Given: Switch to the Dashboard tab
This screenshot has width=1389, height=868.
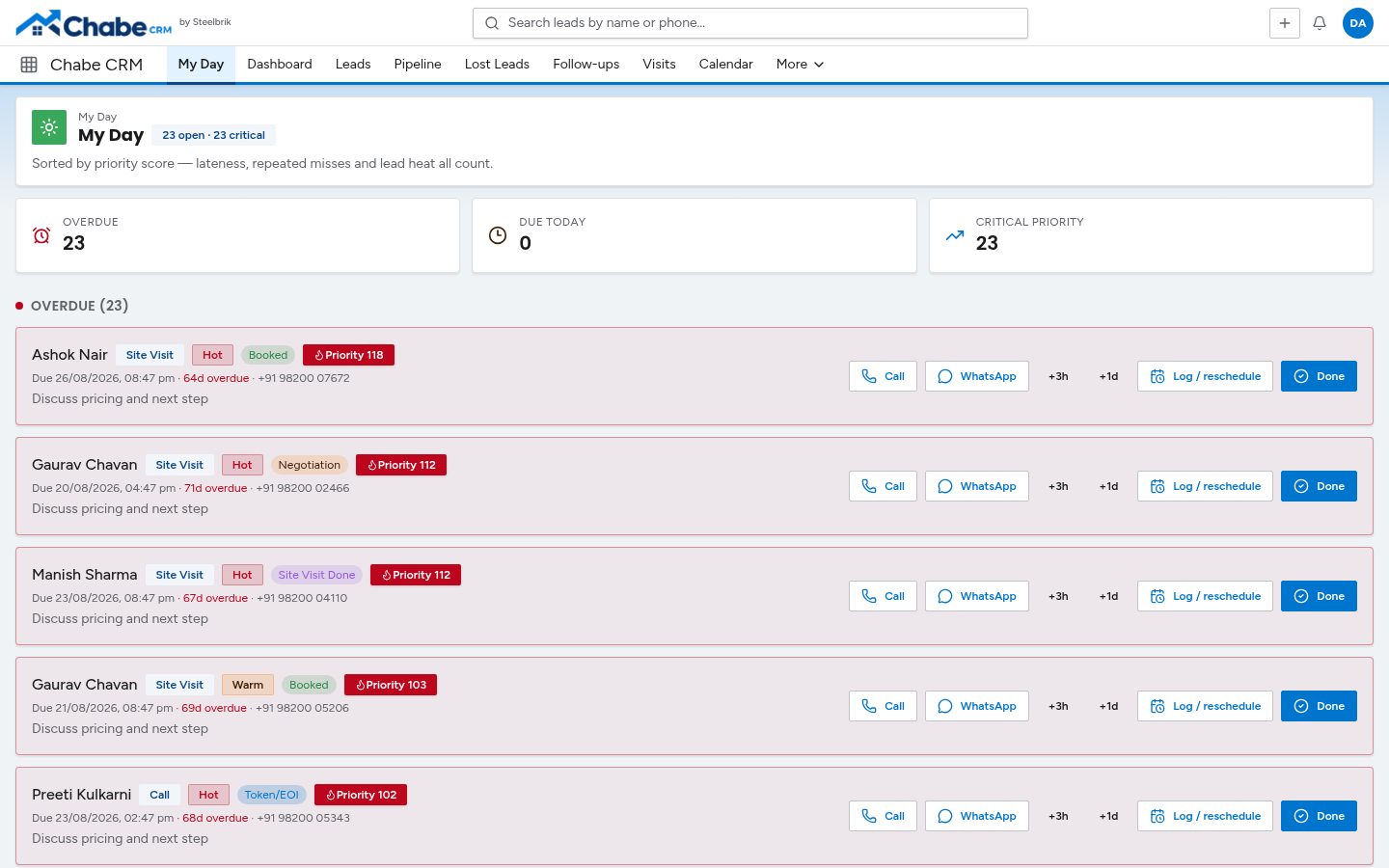Looking at the screenshot, I should coord(280,65).
